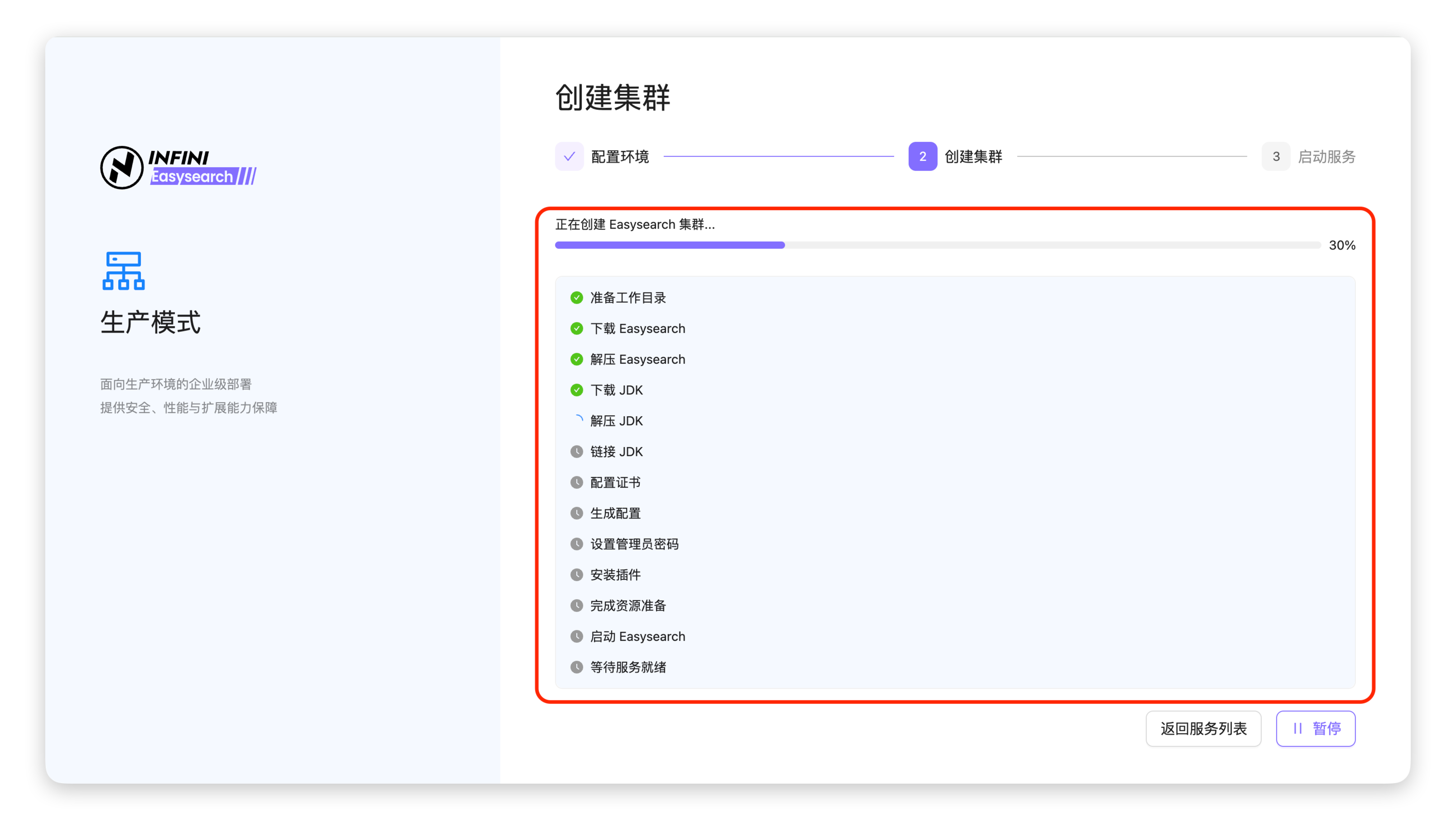Click green check beside 解压 Easysearch
The height and width of the screenshot is (838, 1456).
coord(576,359)
